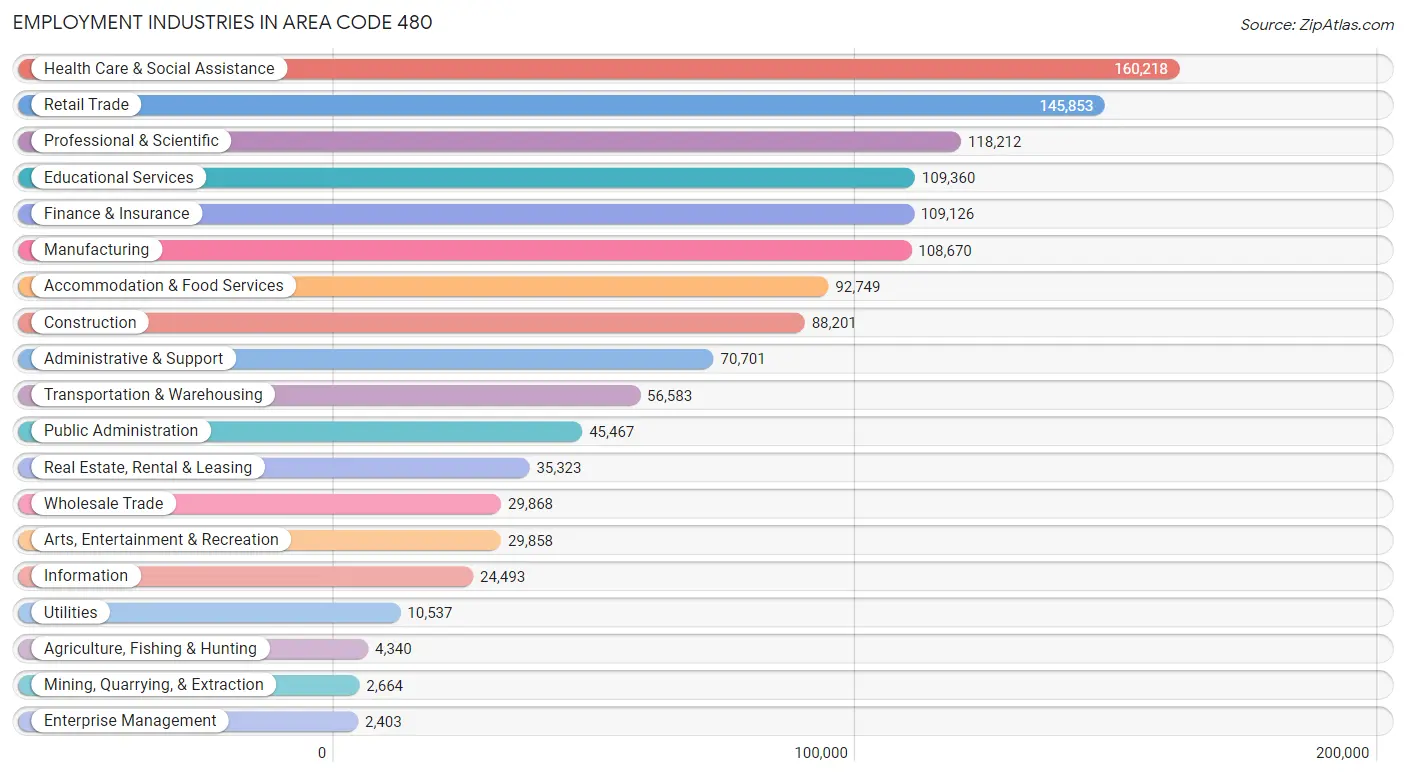Select the 45,467 value
The width and height of the screenshot is (1406, 776).
point(612,432)
